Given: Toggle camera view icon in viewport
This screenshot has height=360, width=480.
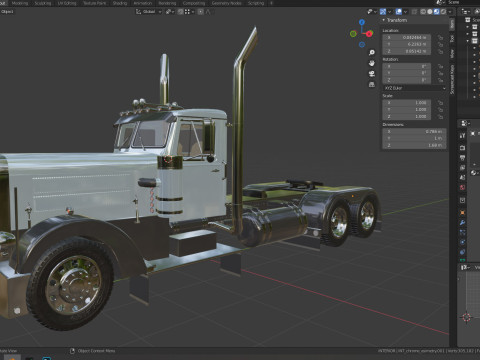Looking at the screenshot, I should pyautogui.click(x=372, y=74).
